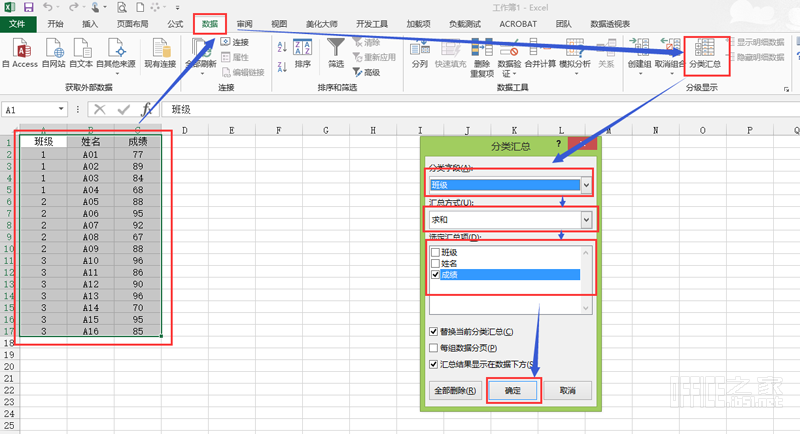The width and height of the screenshot is (800, 434).
Task: Click the insert function fx icon
Action: tap(147, 109)
